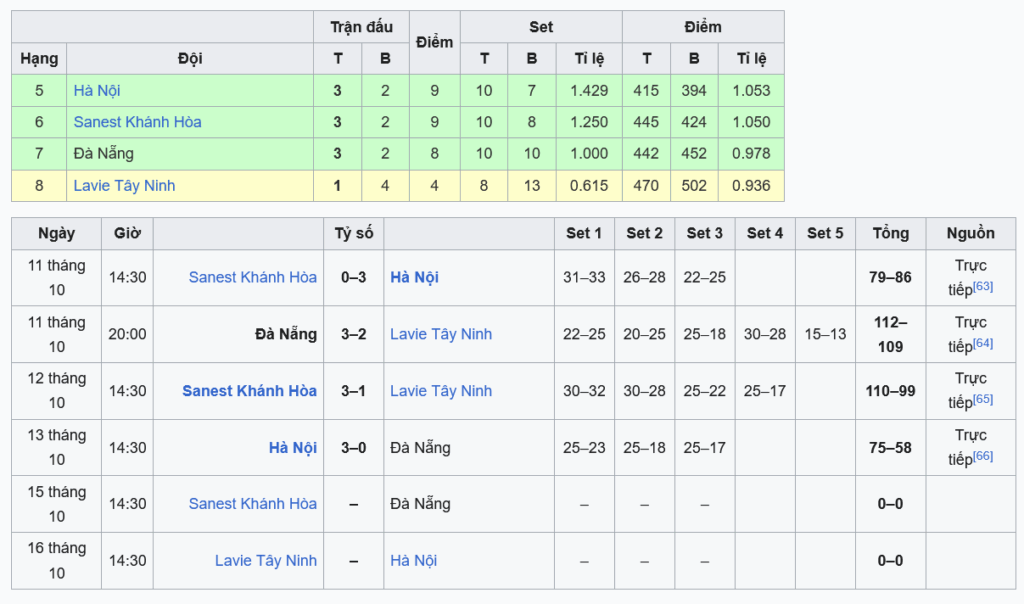Click source citation [66]
Viewport: 1024px width, 604px height.
pos(983,457)
